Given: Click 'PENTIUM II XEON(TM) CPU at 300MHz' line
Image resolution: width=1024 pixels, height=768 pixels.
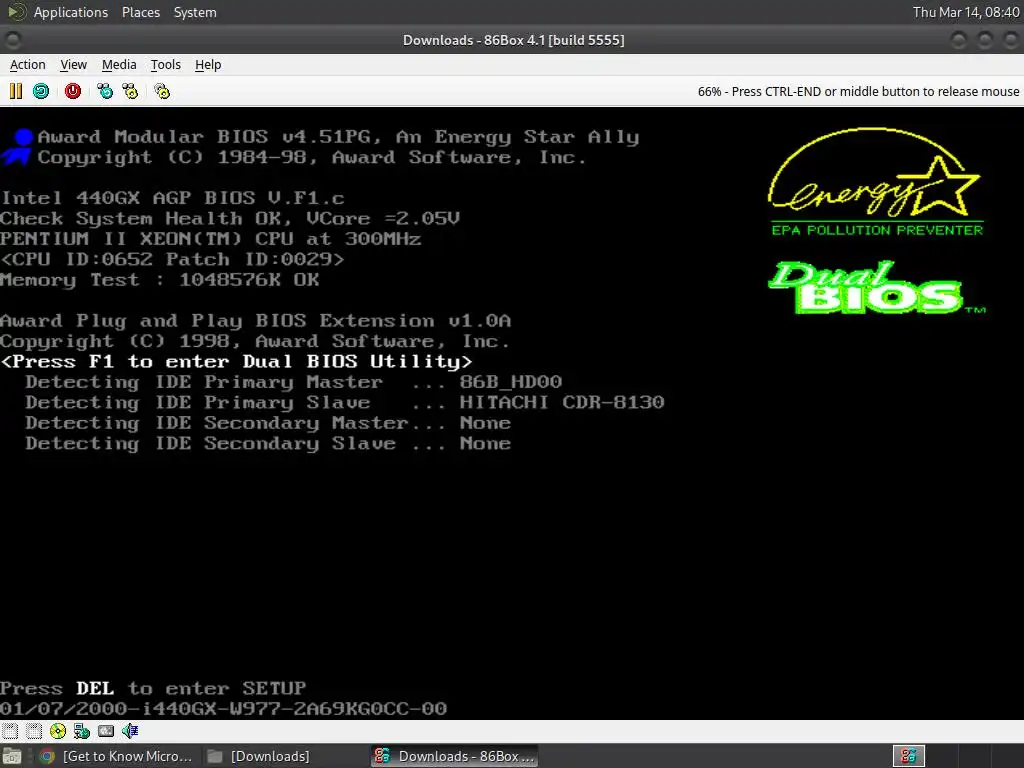Looking at the screenshot, I should 210,238.
